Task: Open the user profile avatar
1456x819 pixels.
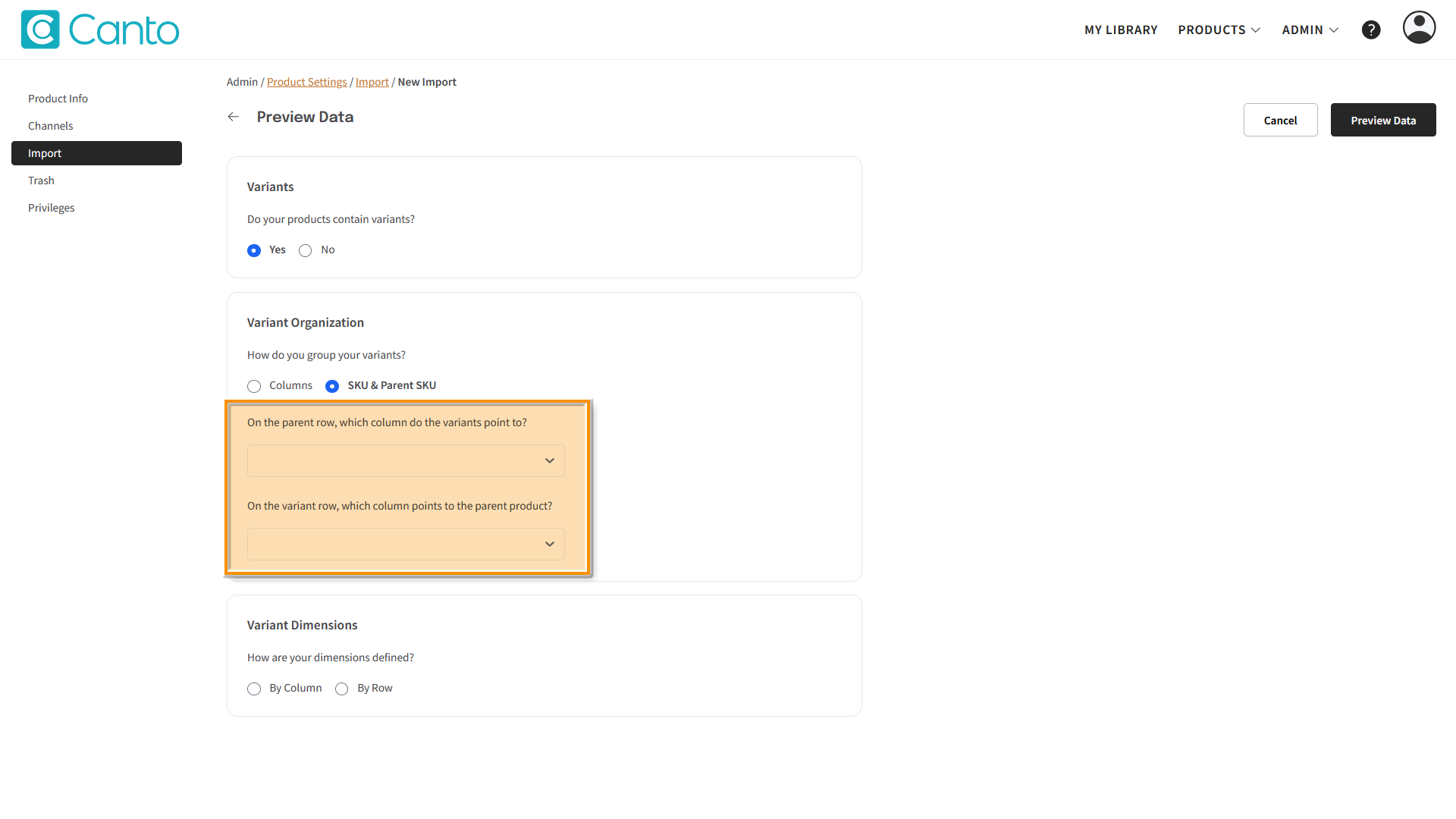Action: [x=1418, y=28]
